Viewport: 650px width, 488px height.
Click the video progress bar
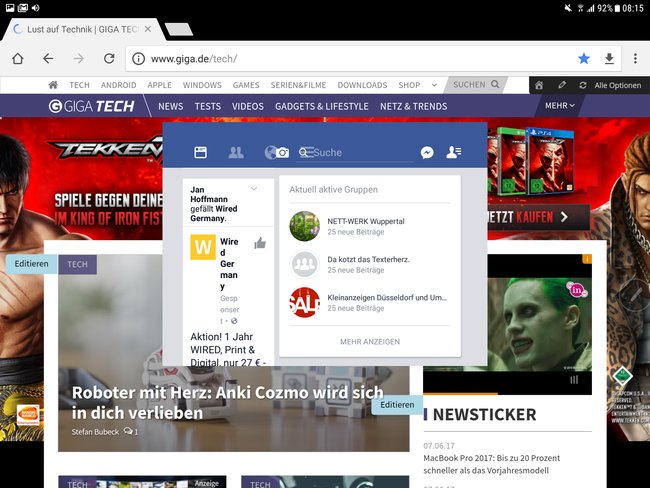[507, 393]
